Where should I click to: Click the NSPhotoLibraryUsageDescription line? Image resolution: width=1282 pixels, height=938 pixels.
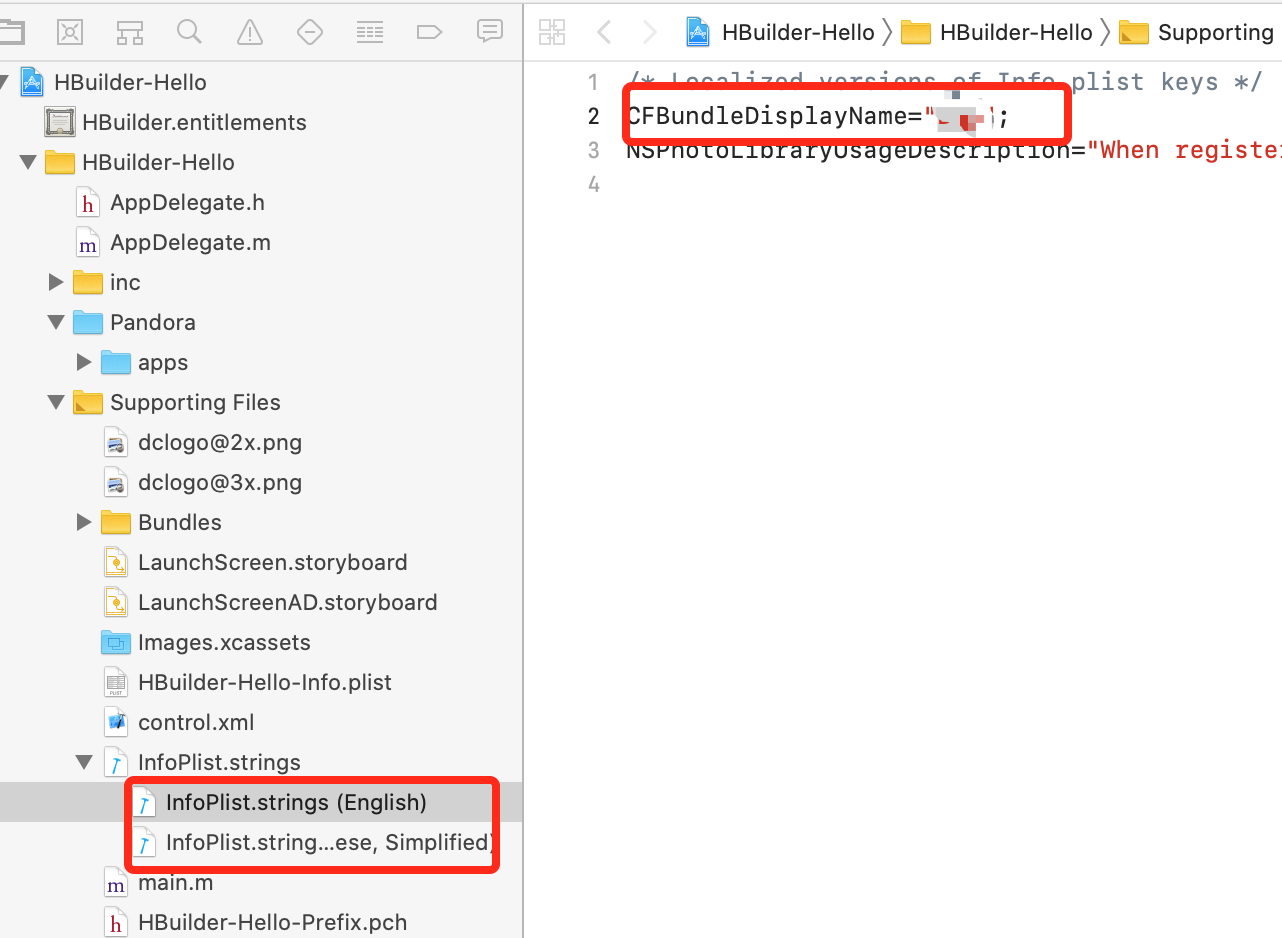click(x=954, y=150)
